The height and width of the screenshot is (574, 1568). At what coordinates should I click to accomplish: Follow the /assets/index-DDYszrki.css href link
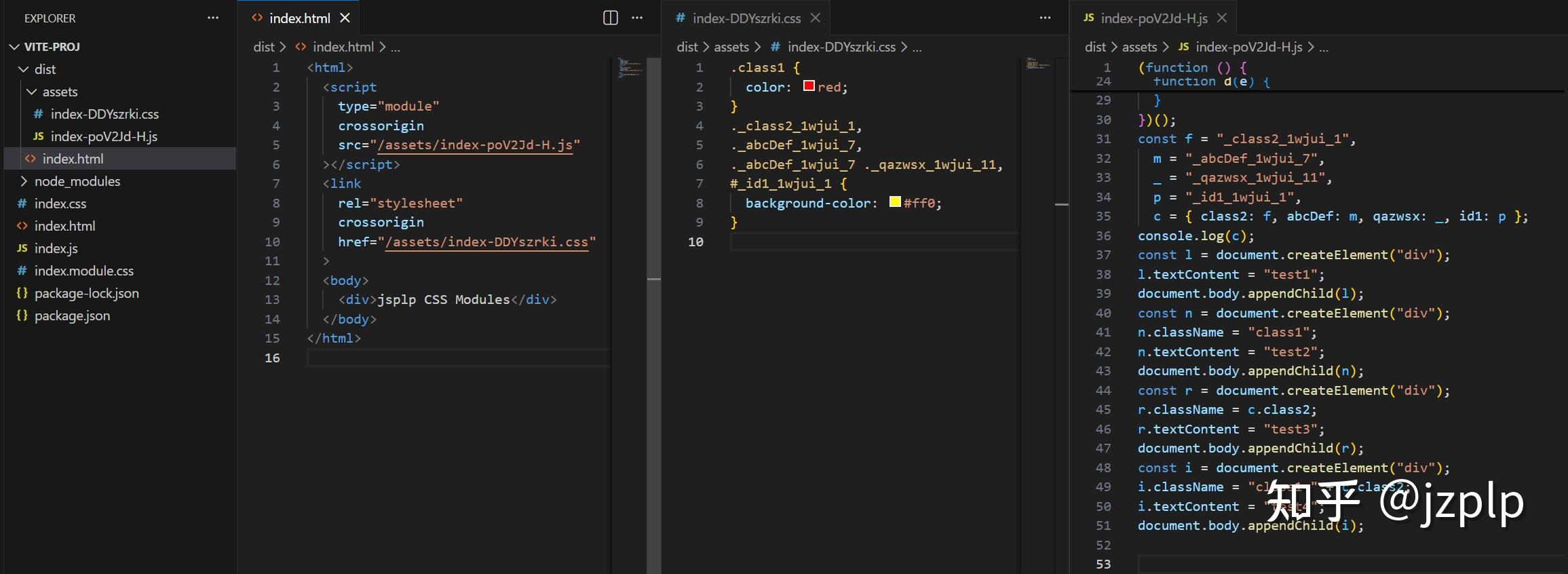(x=486, y=242)
